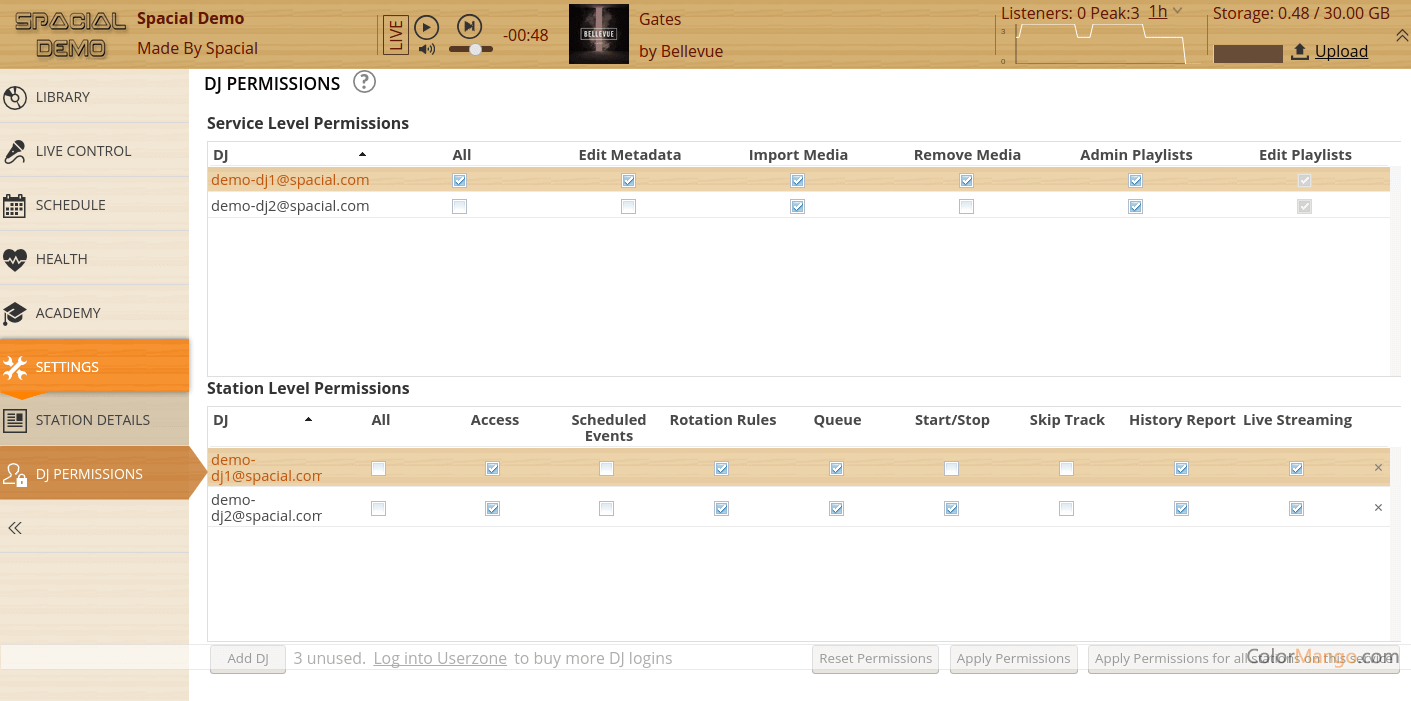The image size is (1411, 701).
Task: Open the Log into Userzone link
Action: (440, 658)
